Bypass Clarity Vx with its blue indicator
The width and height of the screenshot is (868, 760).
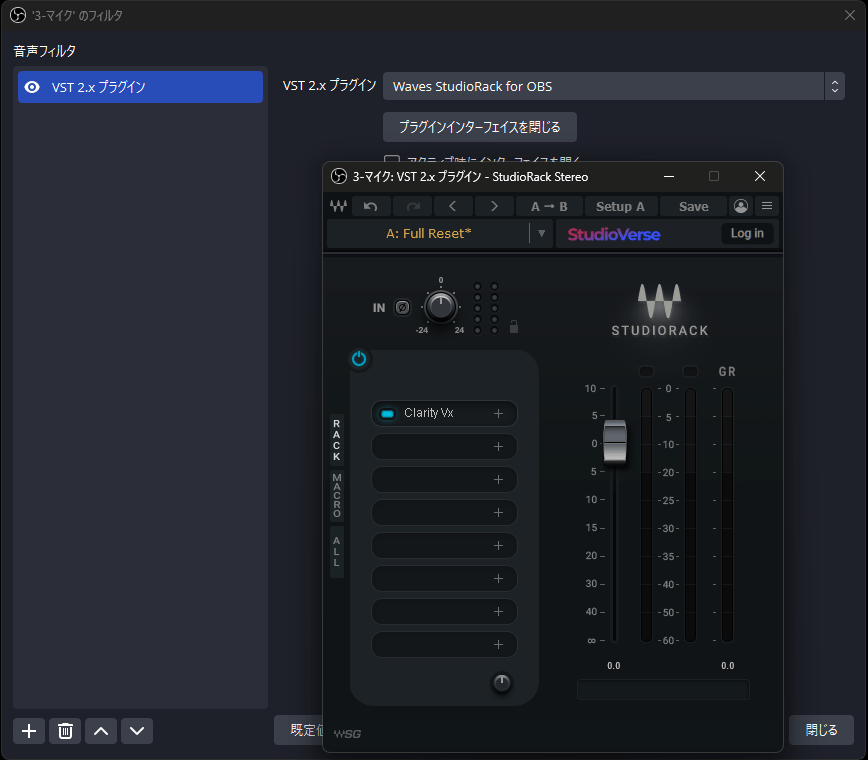(x=388, y=413)
